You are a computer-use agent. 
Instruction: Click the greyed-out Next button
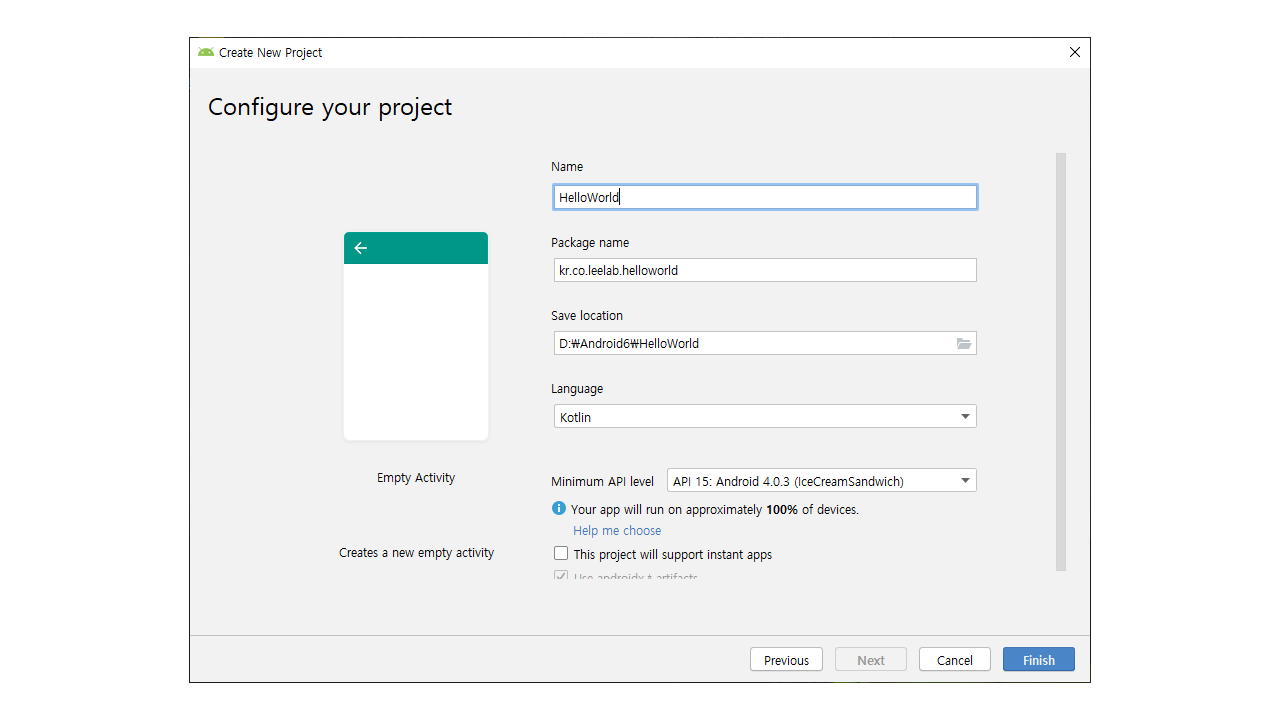coord(870,660)
